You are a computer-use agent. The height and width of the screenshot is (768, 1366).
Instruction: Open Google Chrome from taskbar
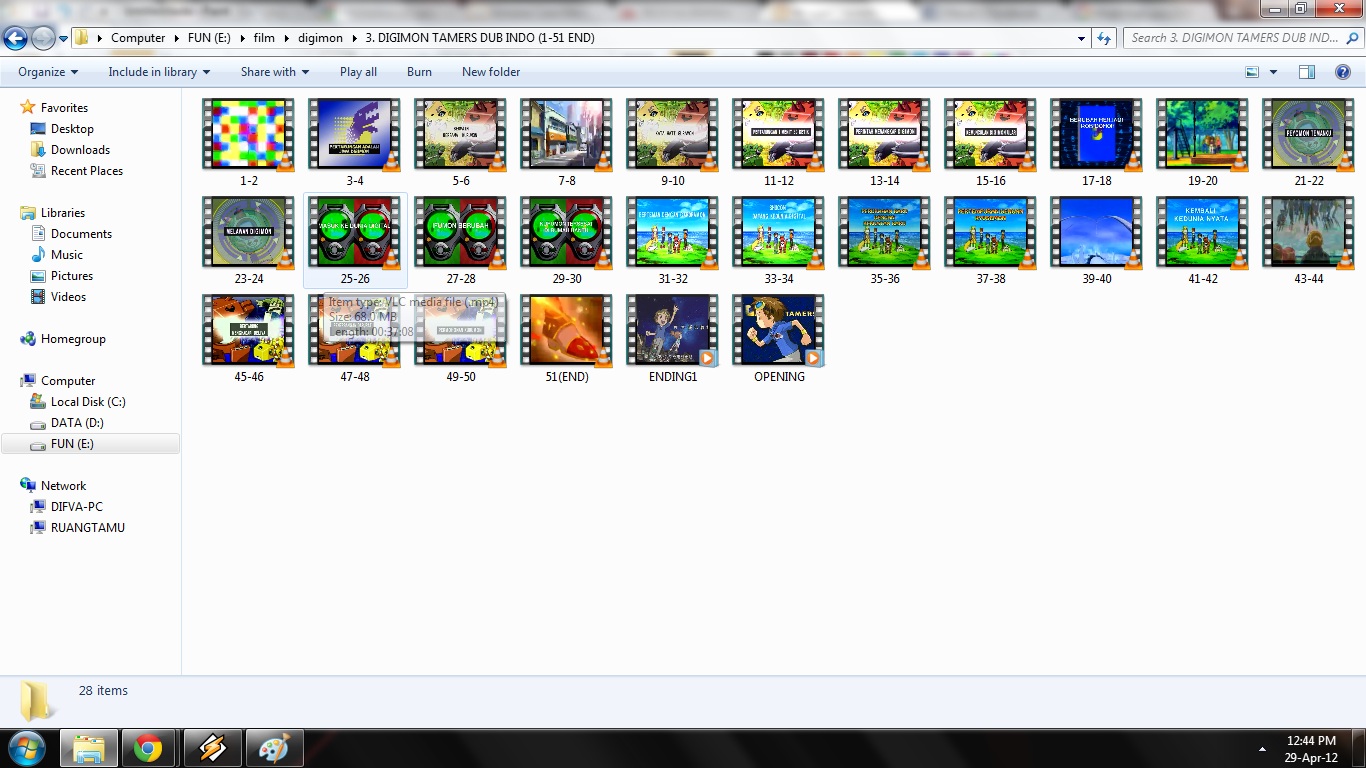pyautogui.click(x=148, y=748)
